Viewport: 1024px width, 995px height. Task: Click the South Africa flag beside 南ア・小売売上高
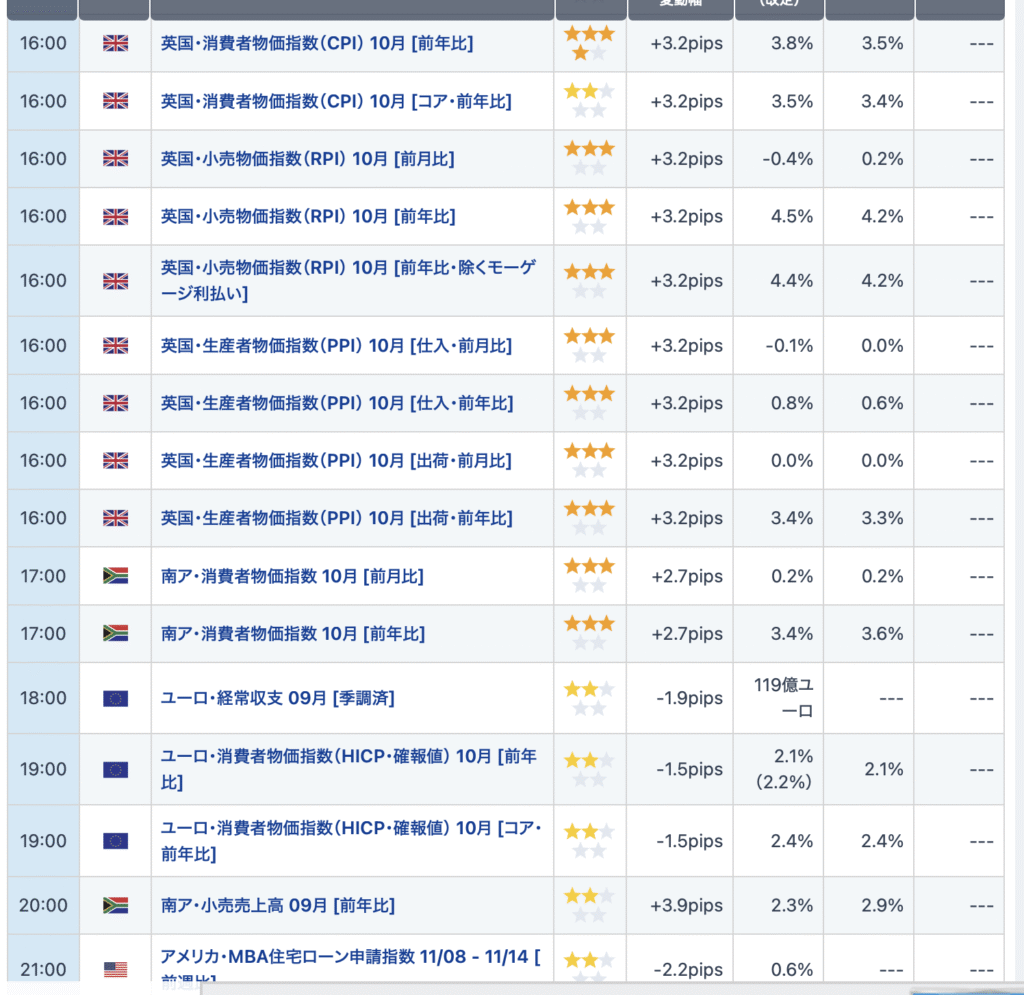coord(115,905)
